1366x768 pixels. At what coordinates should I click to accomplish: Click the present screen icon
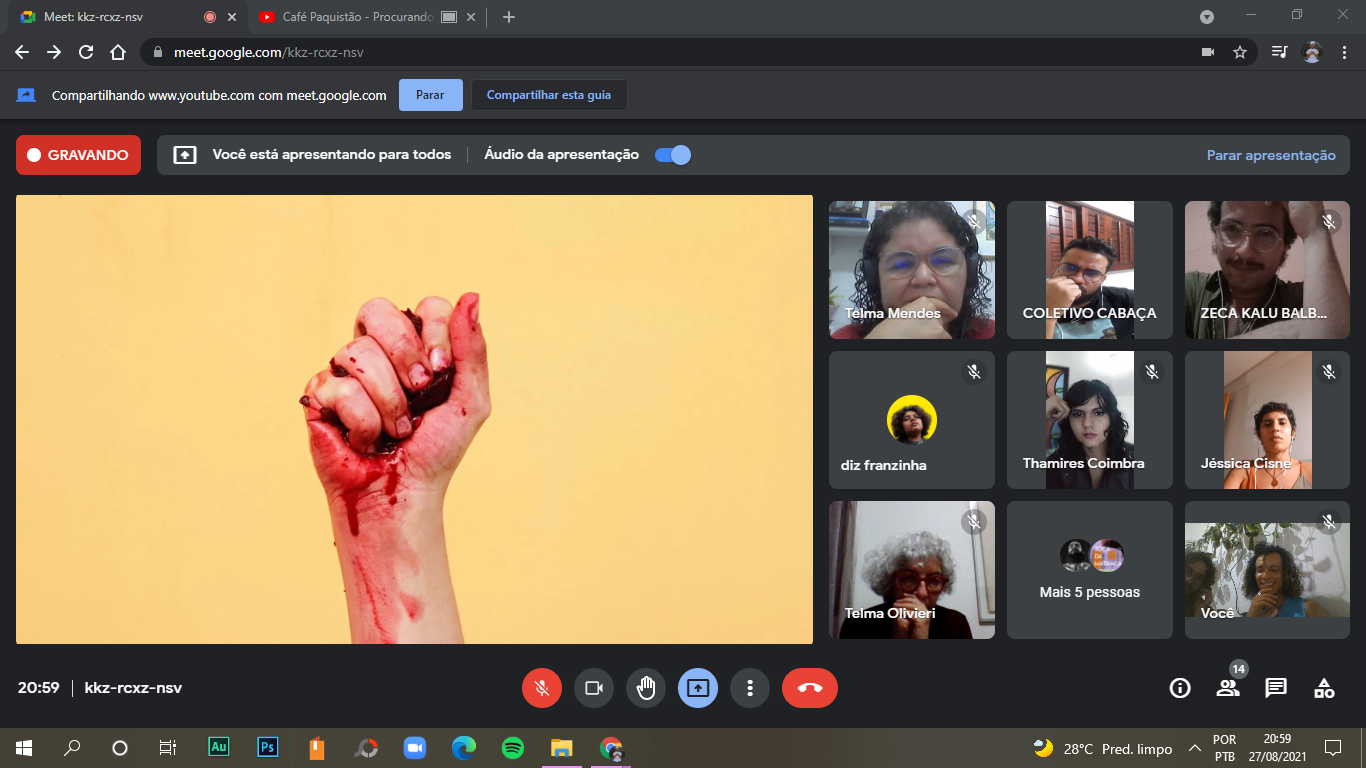click(x=698, y=688)
